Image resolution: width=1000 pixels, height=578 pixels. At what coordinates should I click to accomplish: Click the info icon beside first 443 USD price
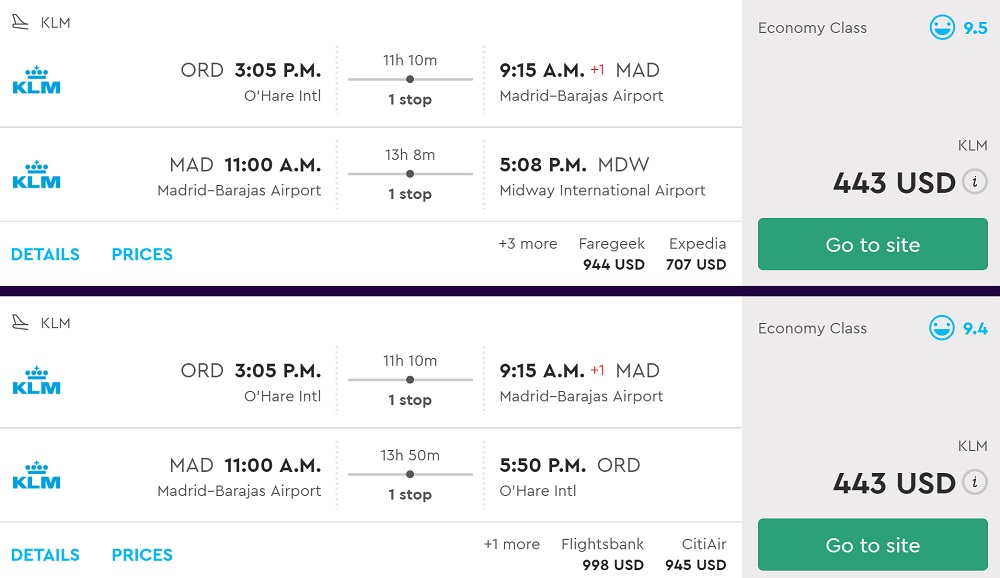(x=975, y=182)
